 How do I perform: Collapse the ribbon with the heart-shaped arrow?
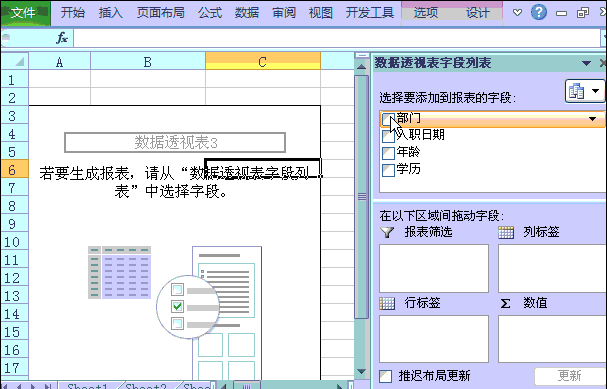pyautogui.click(x=517, y=13)
